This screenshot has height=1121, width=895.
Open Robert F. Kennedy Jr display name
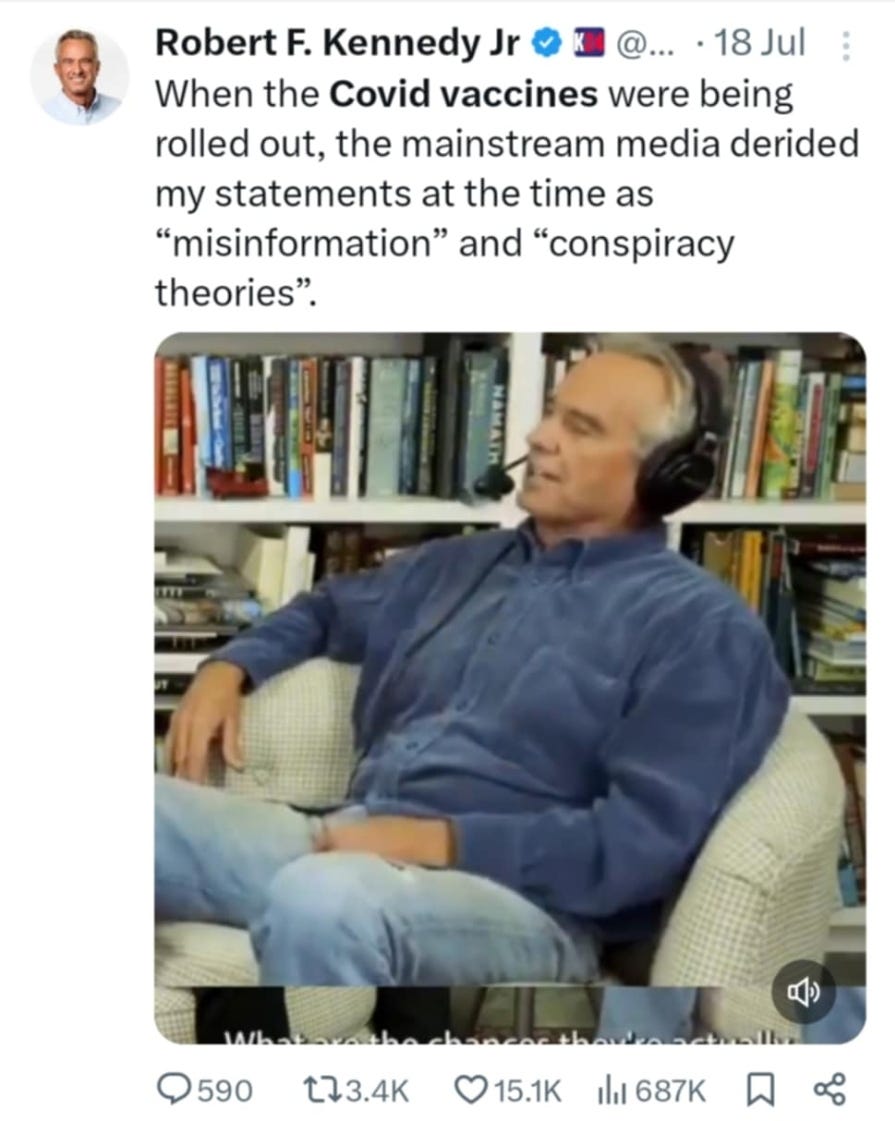point(337,43)
